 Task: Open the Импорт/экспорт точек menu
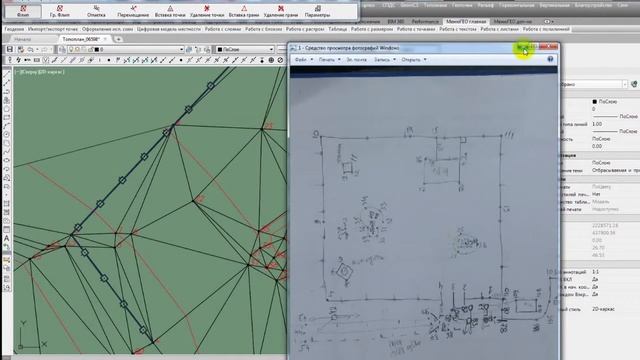(53, 29)
